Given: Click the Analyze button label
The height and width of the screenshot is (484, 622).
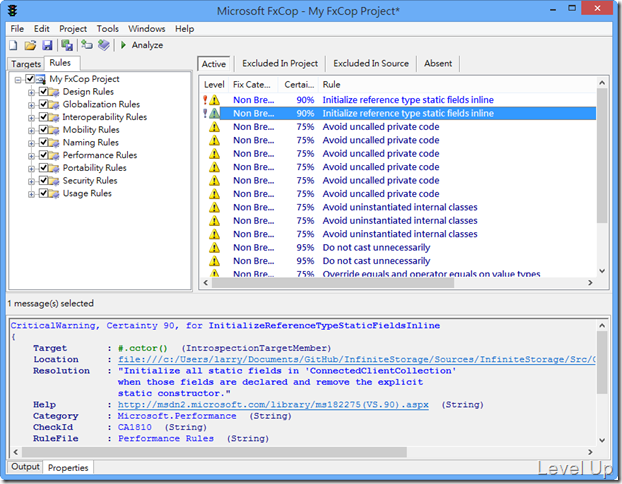Looking at the screenshot, I should point(148,45).
